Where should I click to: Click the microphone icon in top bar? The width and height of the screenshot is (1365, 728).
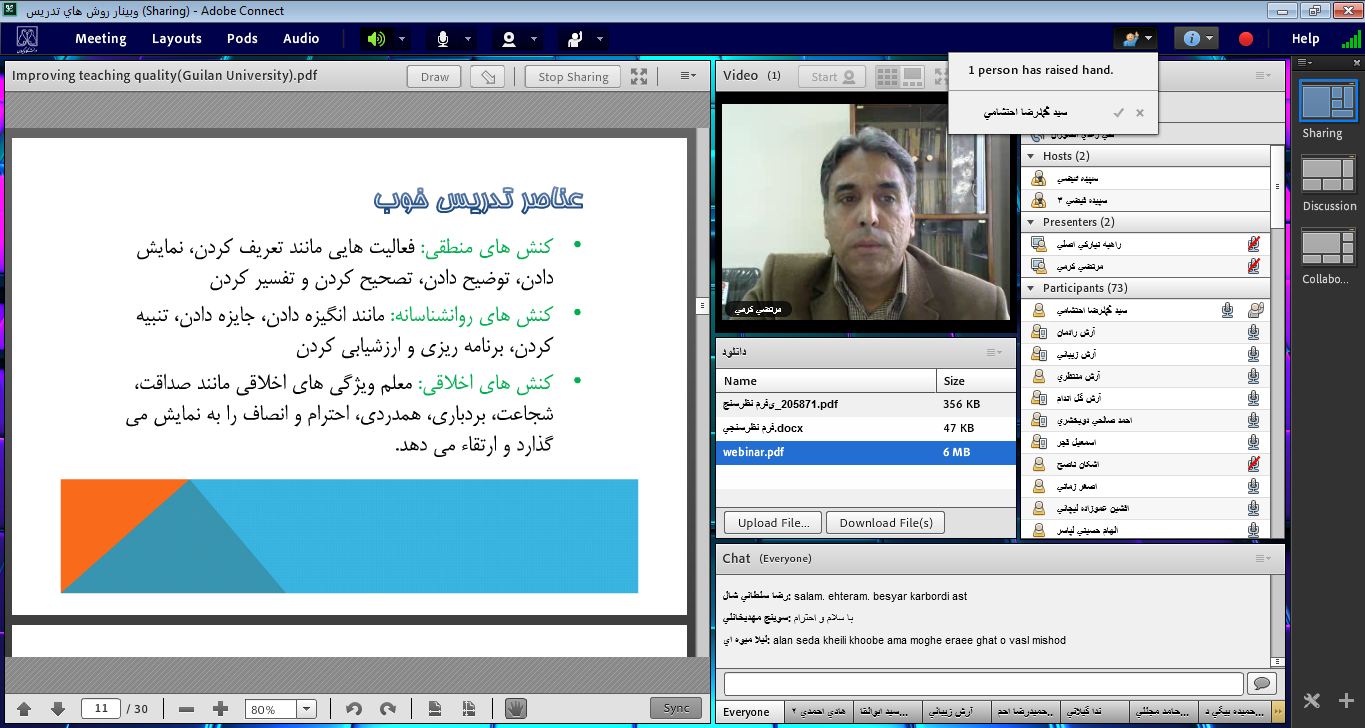(x=442, y=39)
